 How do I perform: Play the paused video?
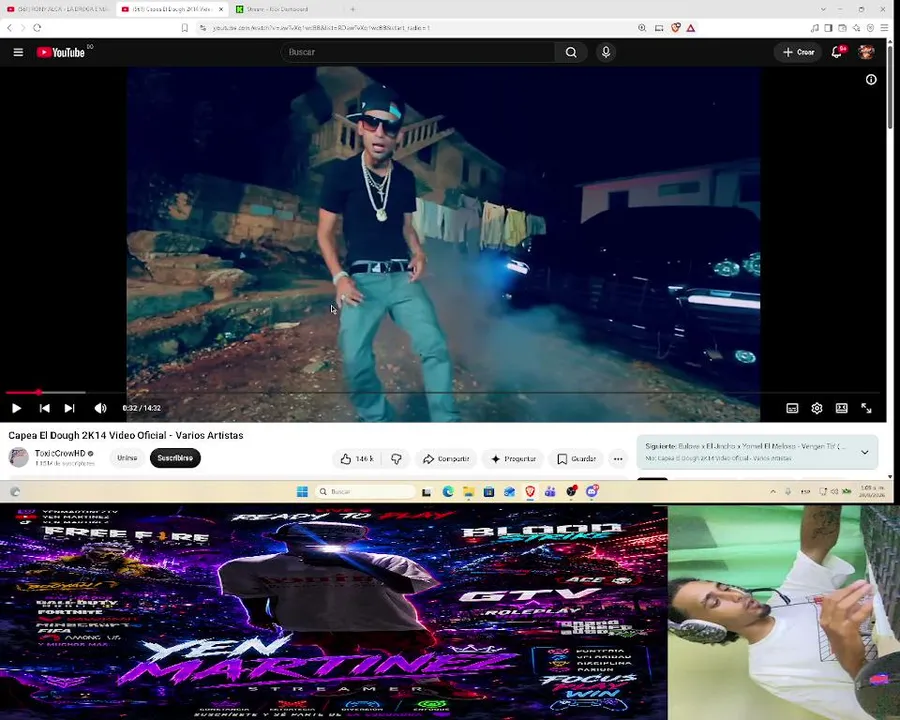(16, 408)
